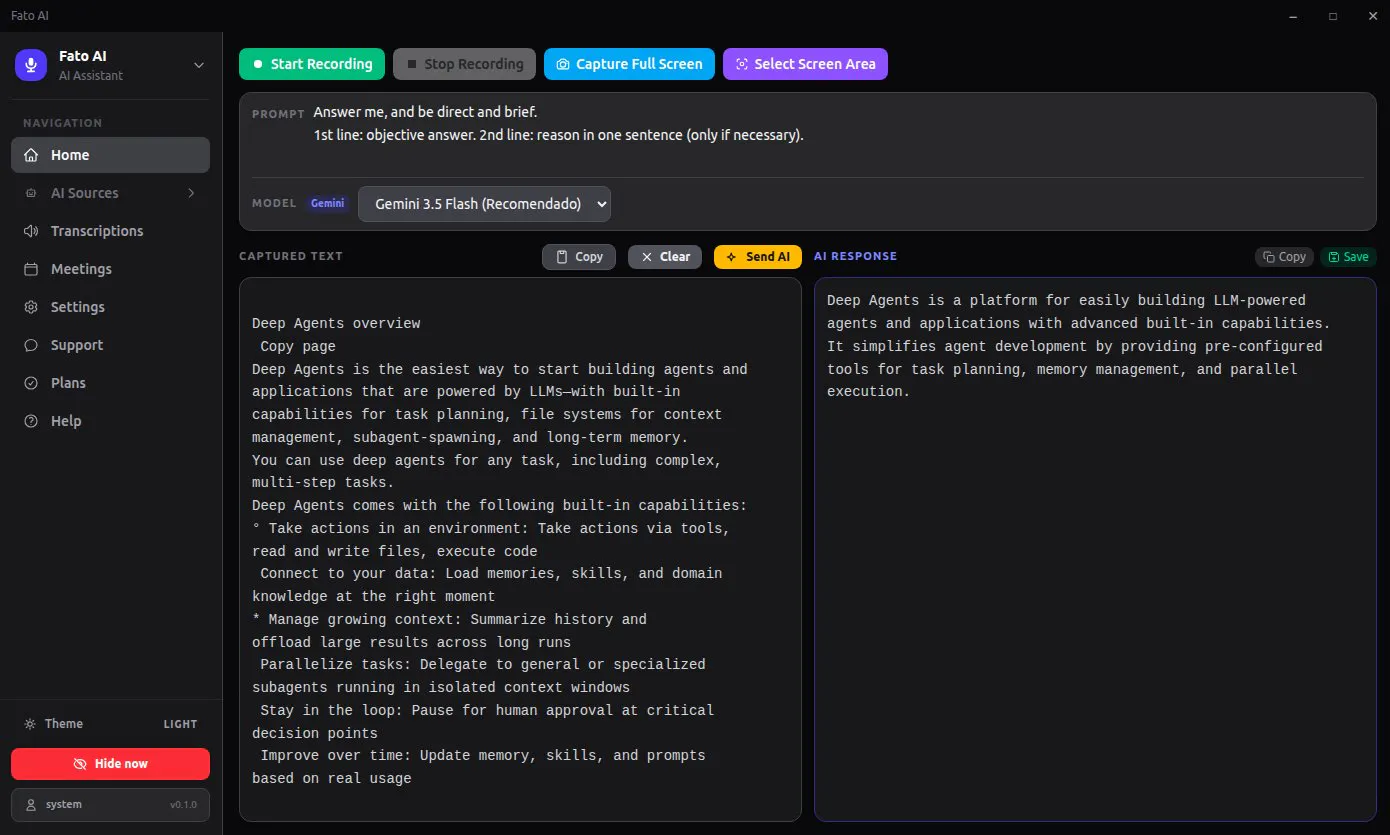Click the user avatar icon beside system

31,805
